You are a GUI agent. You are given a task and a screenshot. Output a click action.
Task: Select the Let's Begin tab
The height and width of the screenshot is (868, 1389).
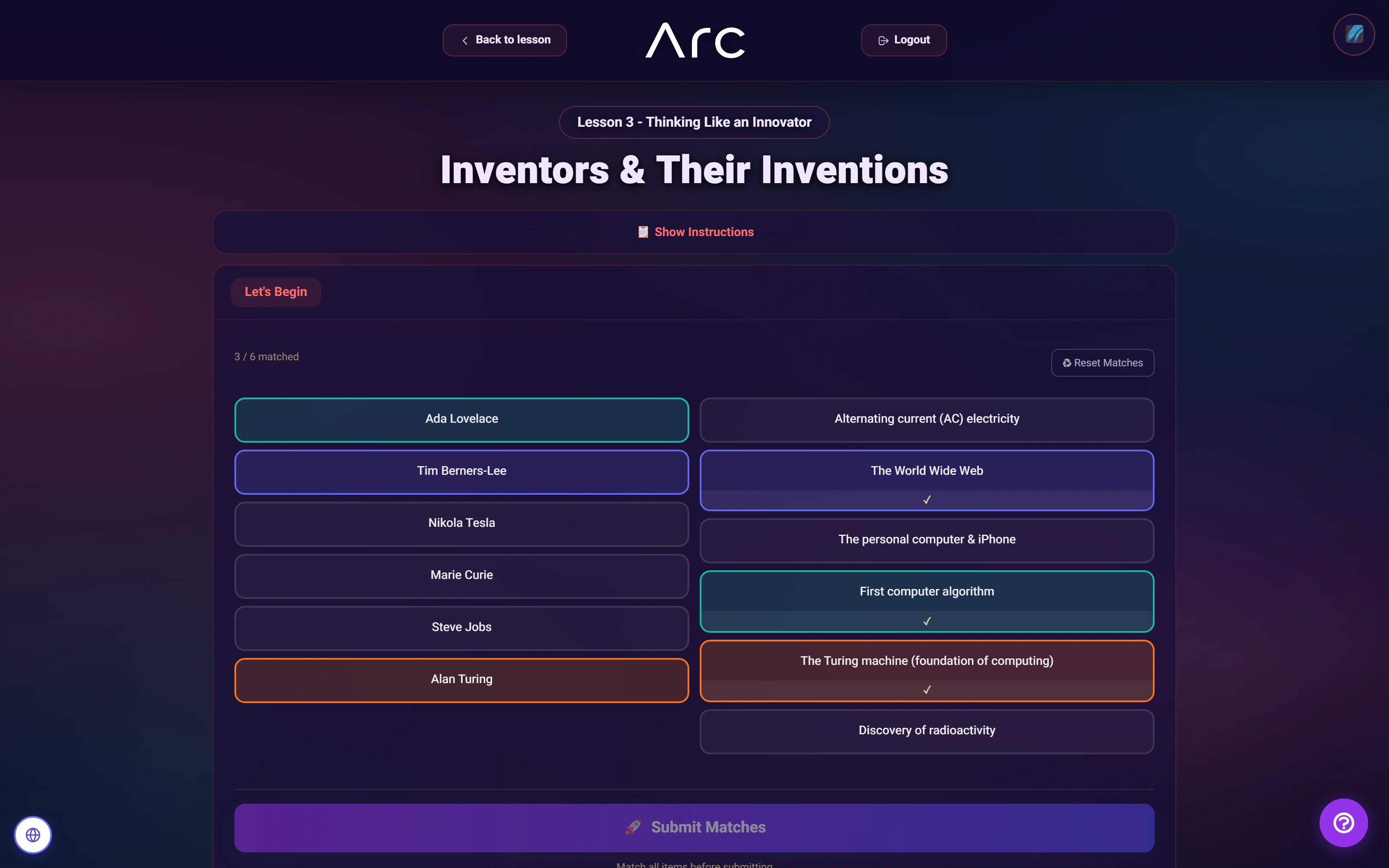click(276, 292)
